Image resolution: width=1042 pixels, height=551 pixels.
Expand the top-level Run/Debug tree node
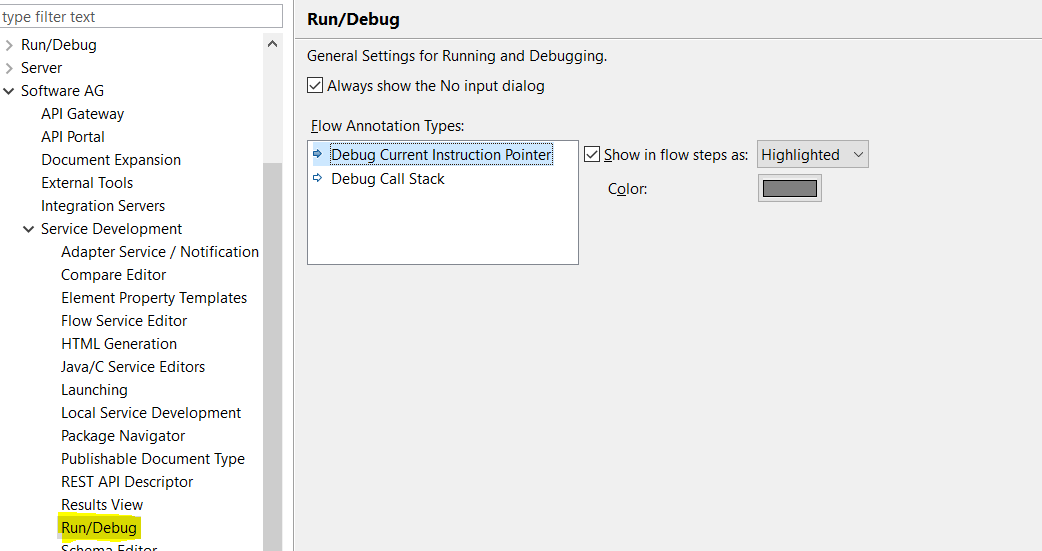pyautogui.click(x=9, y=45)
